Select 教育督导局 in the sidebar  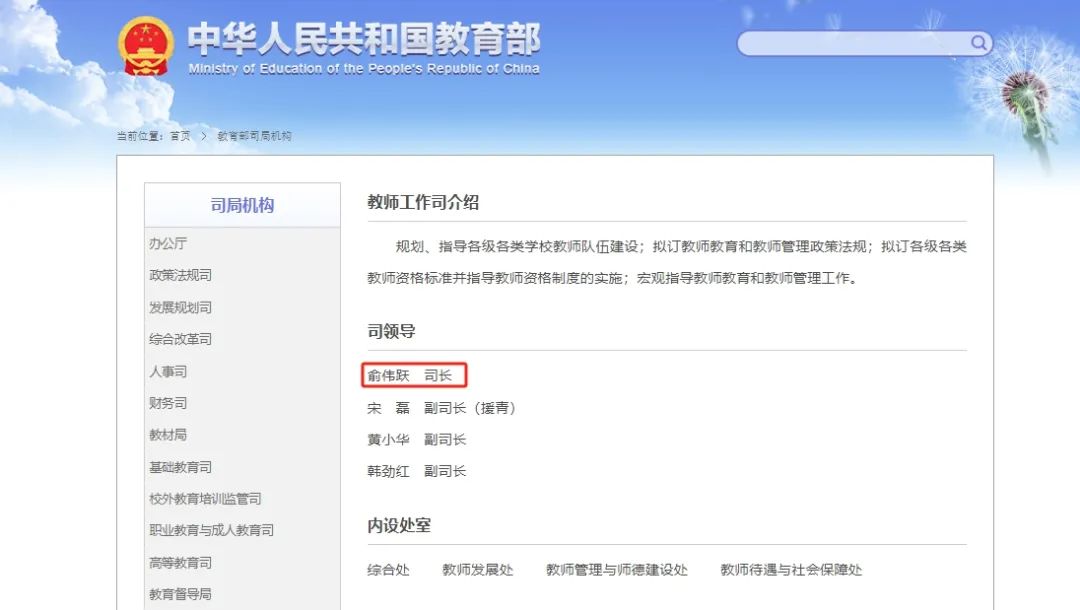[x=180, y=594]
